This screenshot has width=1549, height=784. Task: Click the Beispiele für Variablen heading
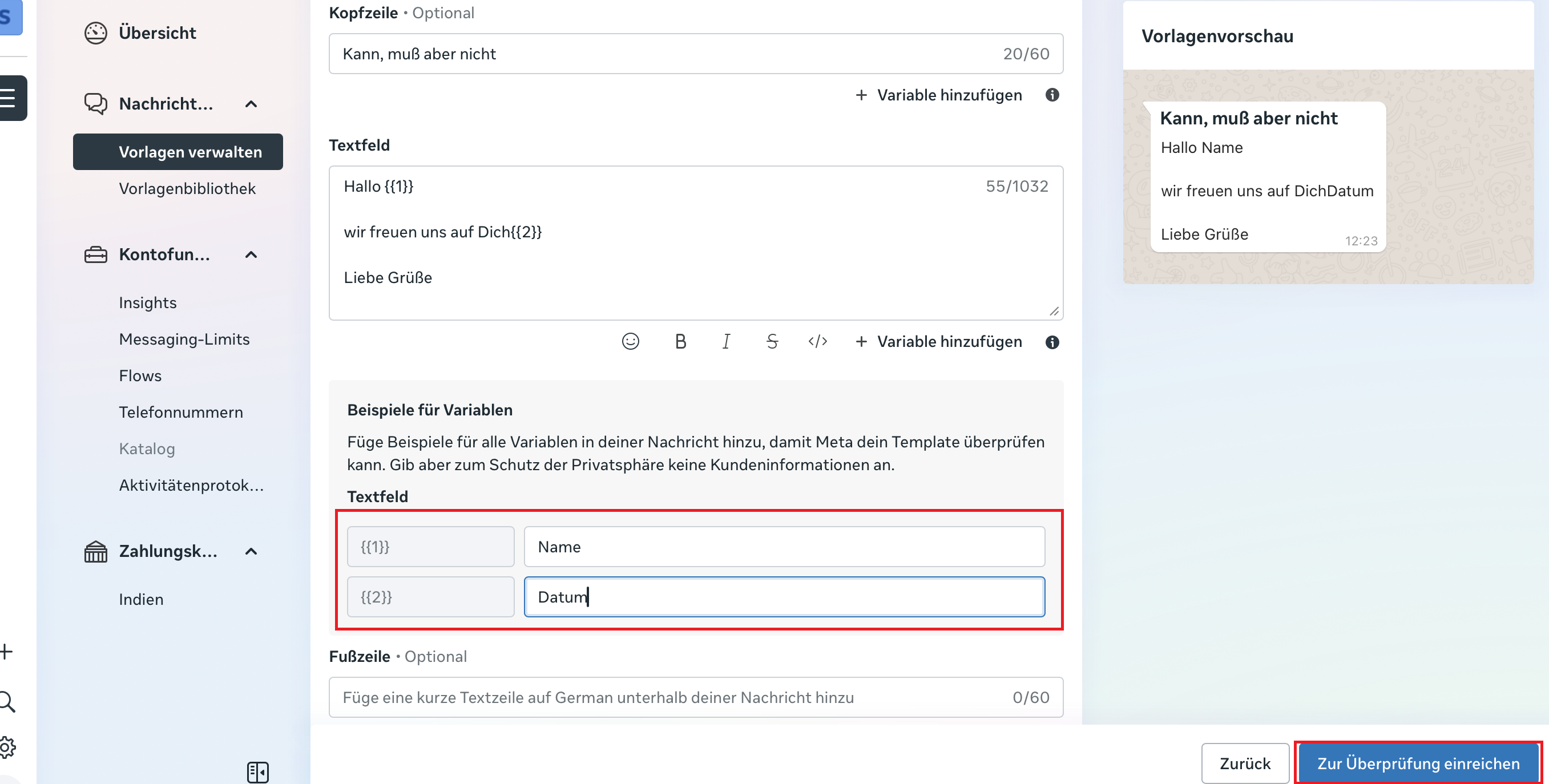point(429,410)
